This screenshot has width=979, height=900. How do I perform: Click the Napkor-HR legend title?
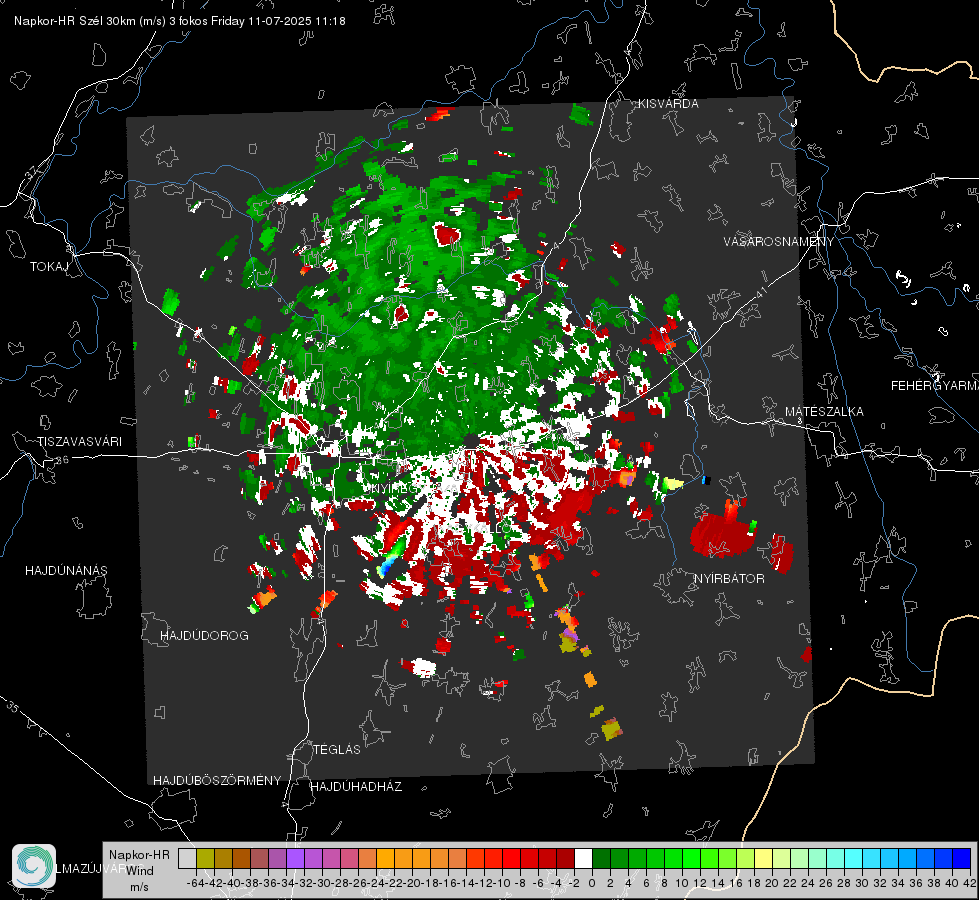[139, 855]
